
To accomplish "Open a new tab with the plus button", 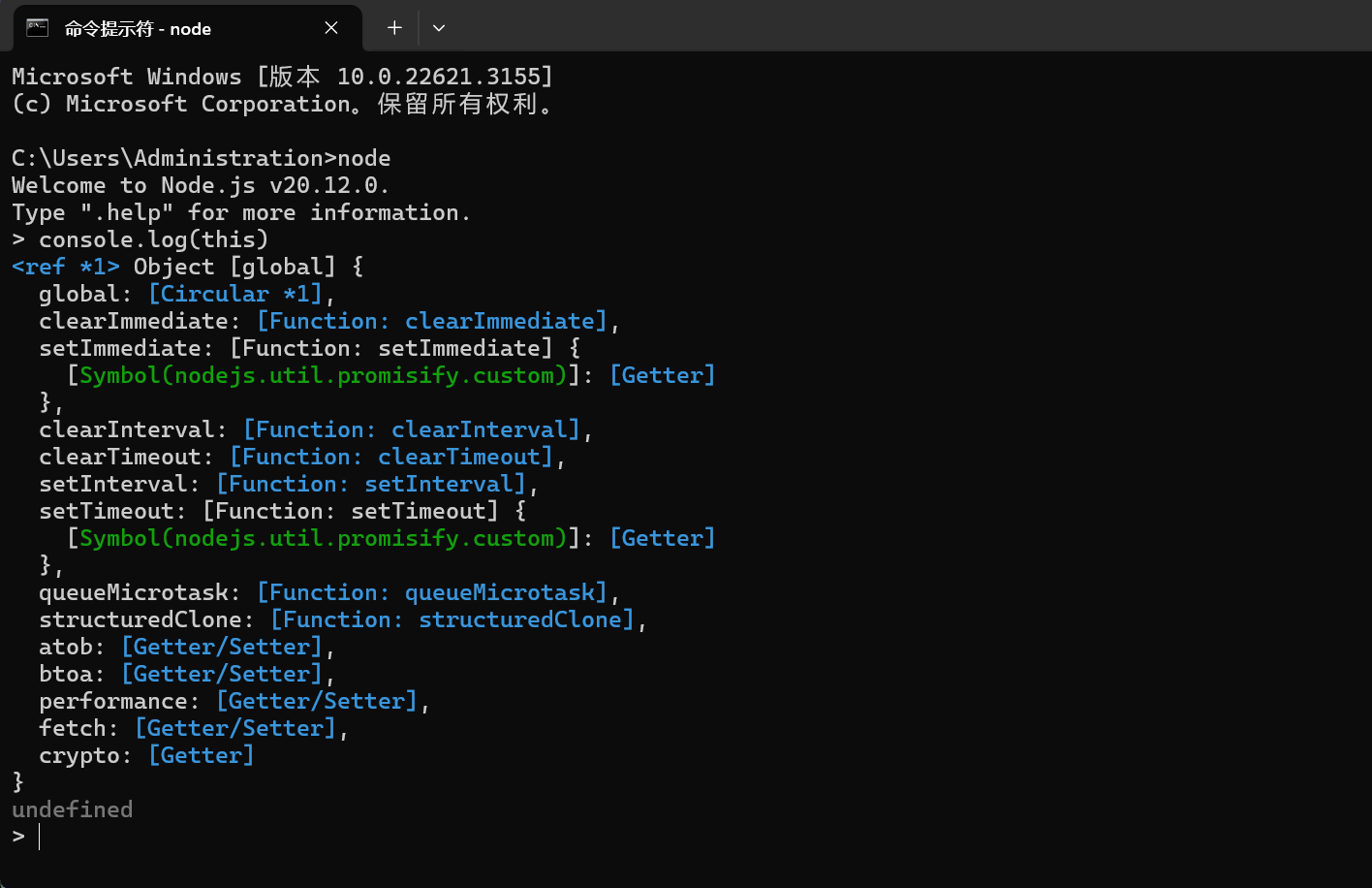I will [394, 28].
